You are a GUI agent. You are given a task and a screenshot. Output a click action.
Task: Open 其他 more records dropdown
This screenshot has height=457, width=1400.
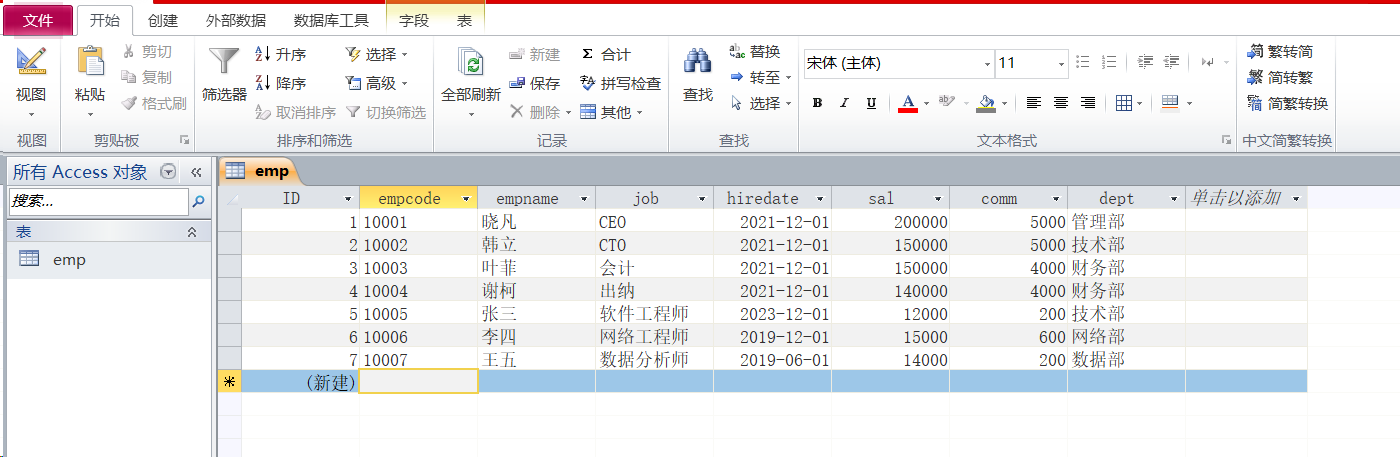click(611, 112)
